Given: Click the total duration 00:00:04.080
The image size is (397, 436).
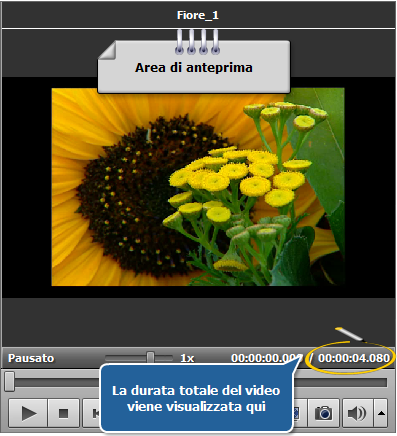Looking at the screenshot, I should pyautogui.click(x=354, y=358).
